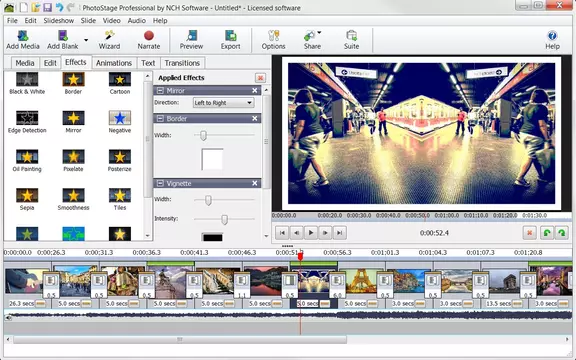Play the slideshow preview
This screenshot has width=576, height=360.
point(311,233)
